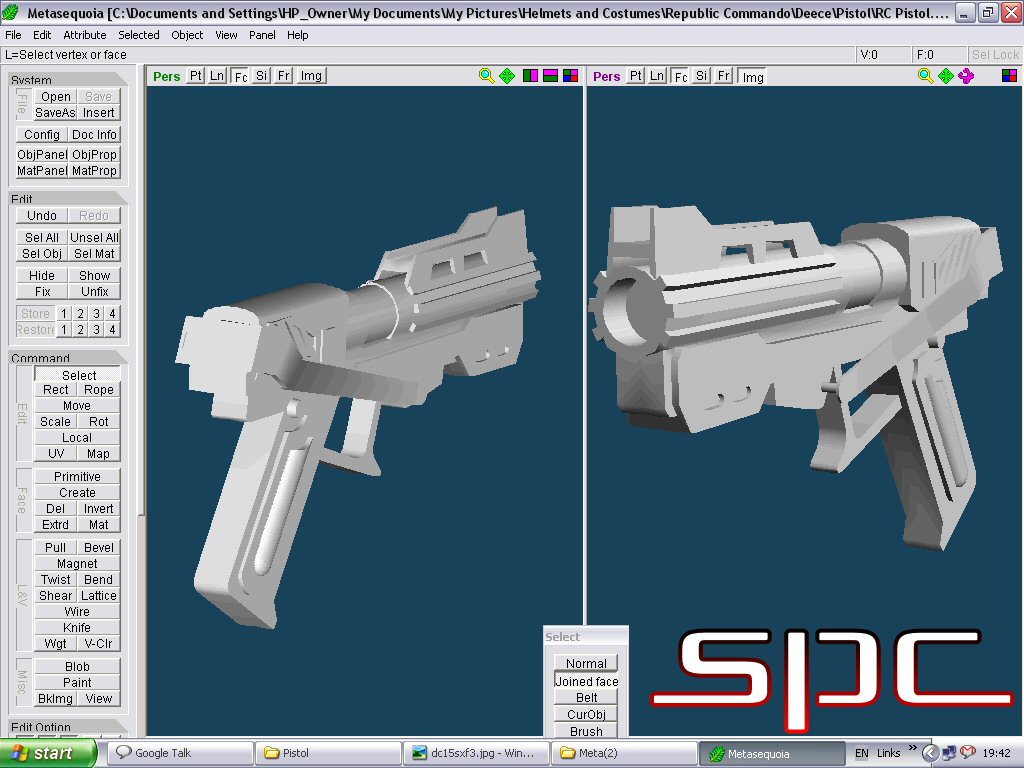Open dc15sxf3.jpg window from taskbar

[475, 753]
